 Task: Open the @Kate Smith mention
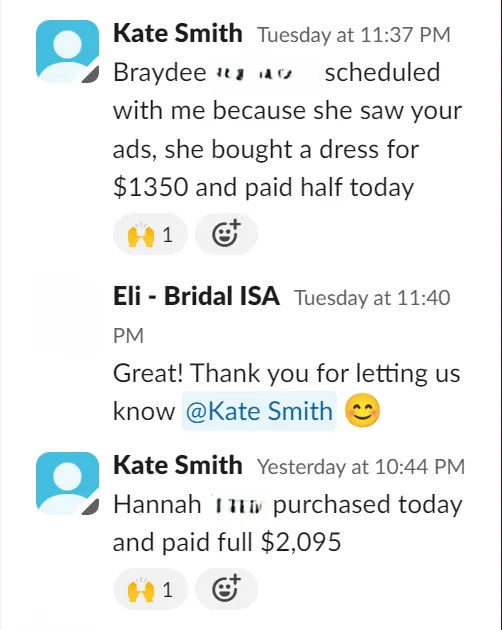point(259,411)
